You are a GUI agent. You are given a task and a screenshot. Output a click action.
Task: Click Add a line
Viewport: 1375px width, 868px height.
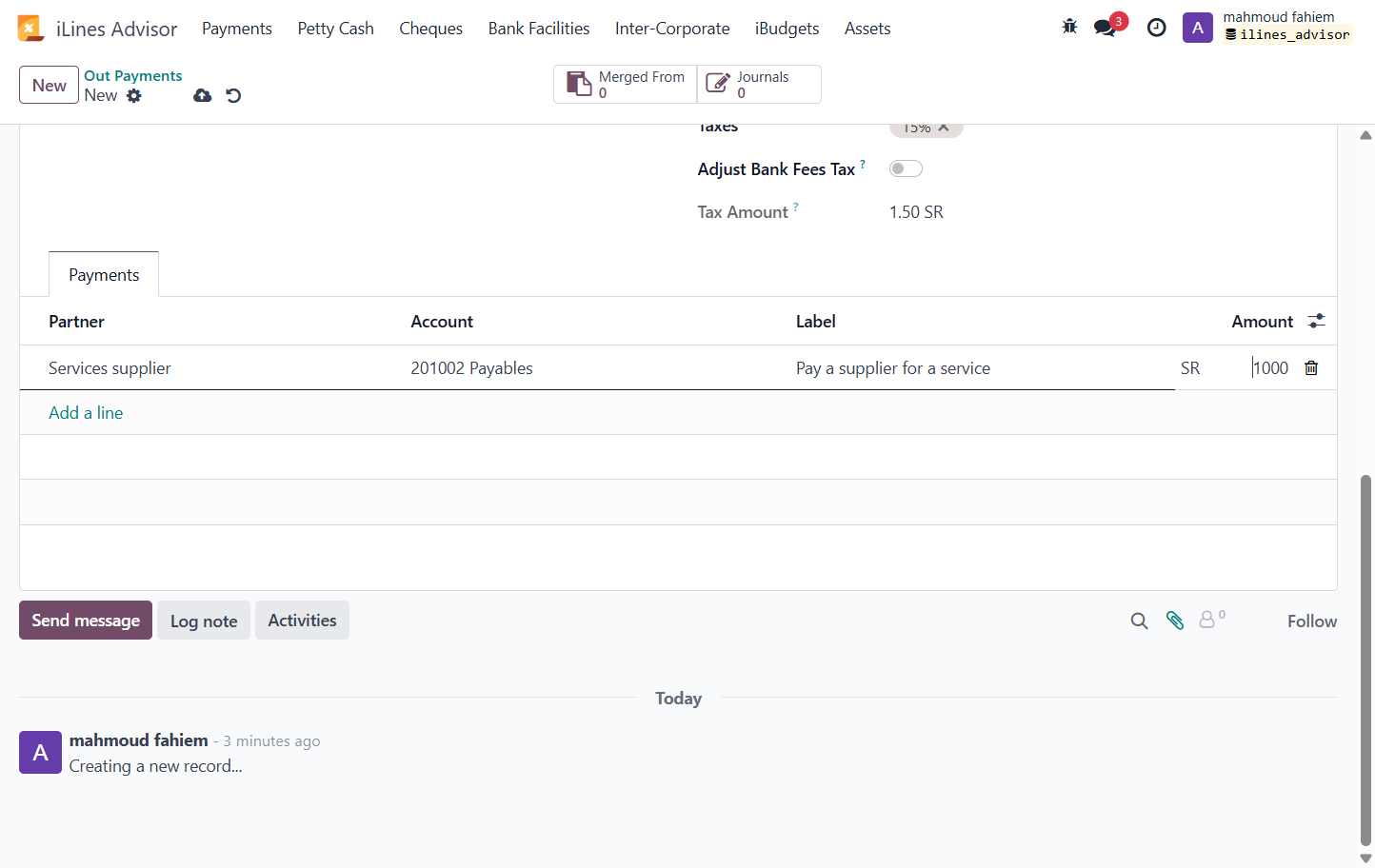coord(86,413)
